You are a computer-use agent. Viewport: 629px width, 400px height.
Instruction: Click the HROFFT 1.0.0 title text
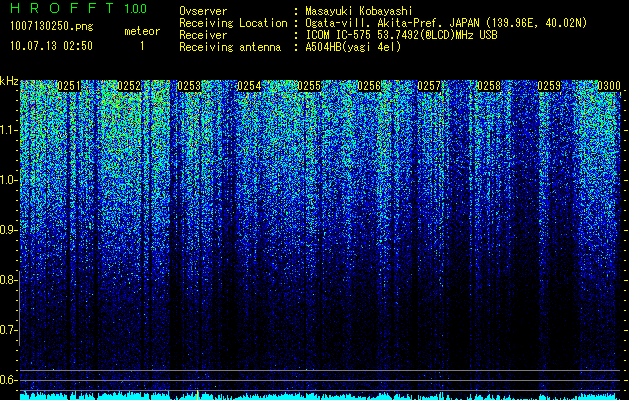pyautogui.click(x=79, y=8)
